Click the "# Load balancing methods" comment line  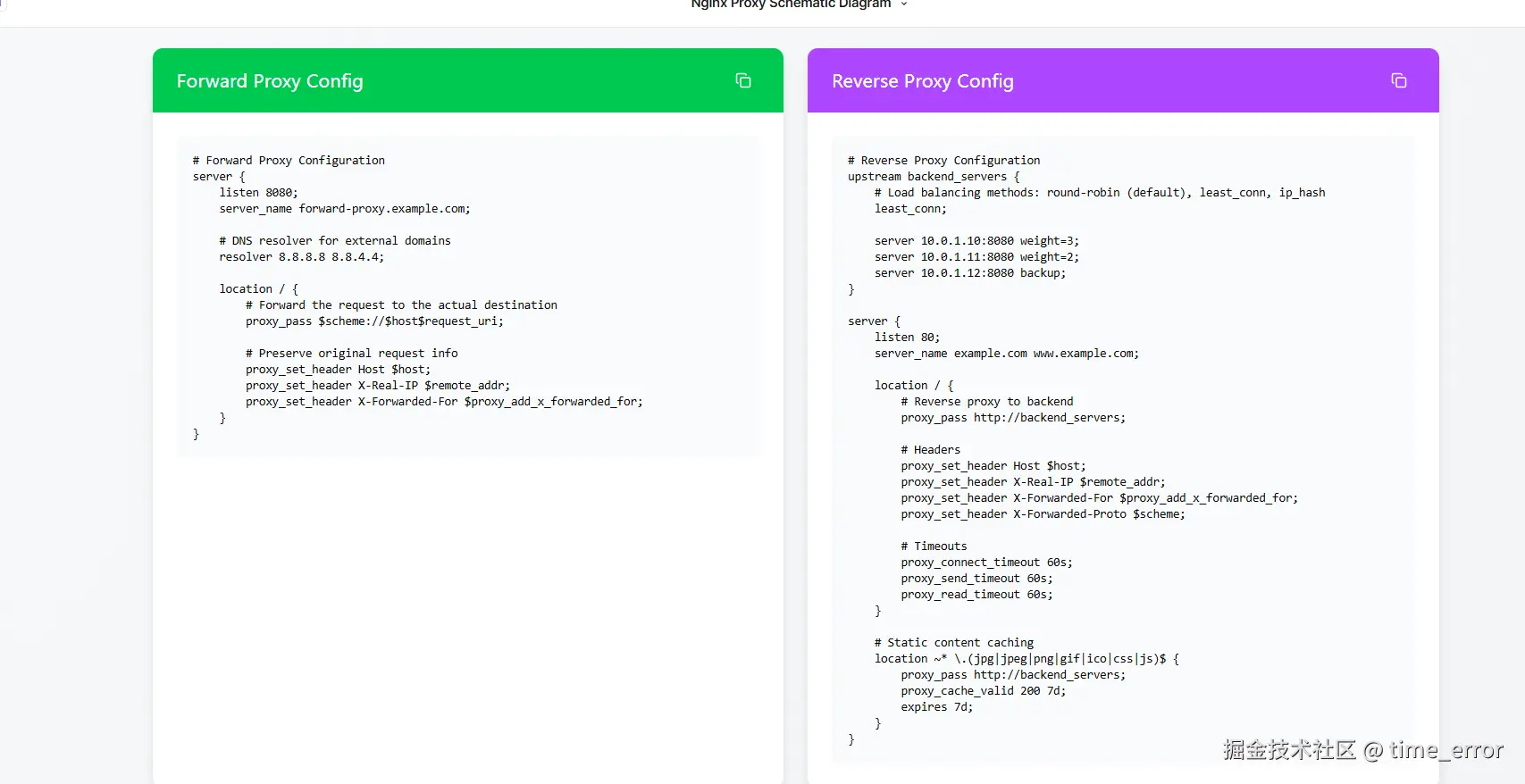click(1100, 193)
